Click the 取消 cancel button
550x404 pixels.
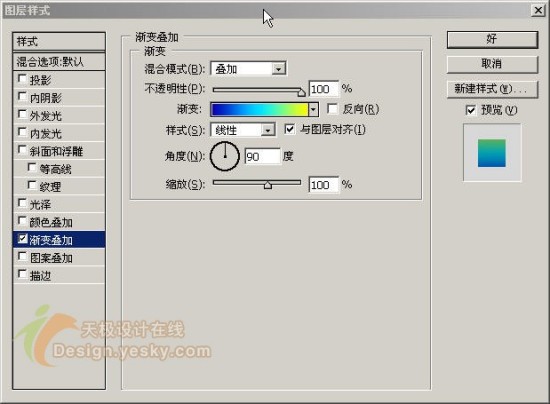[x=492, y=64]
